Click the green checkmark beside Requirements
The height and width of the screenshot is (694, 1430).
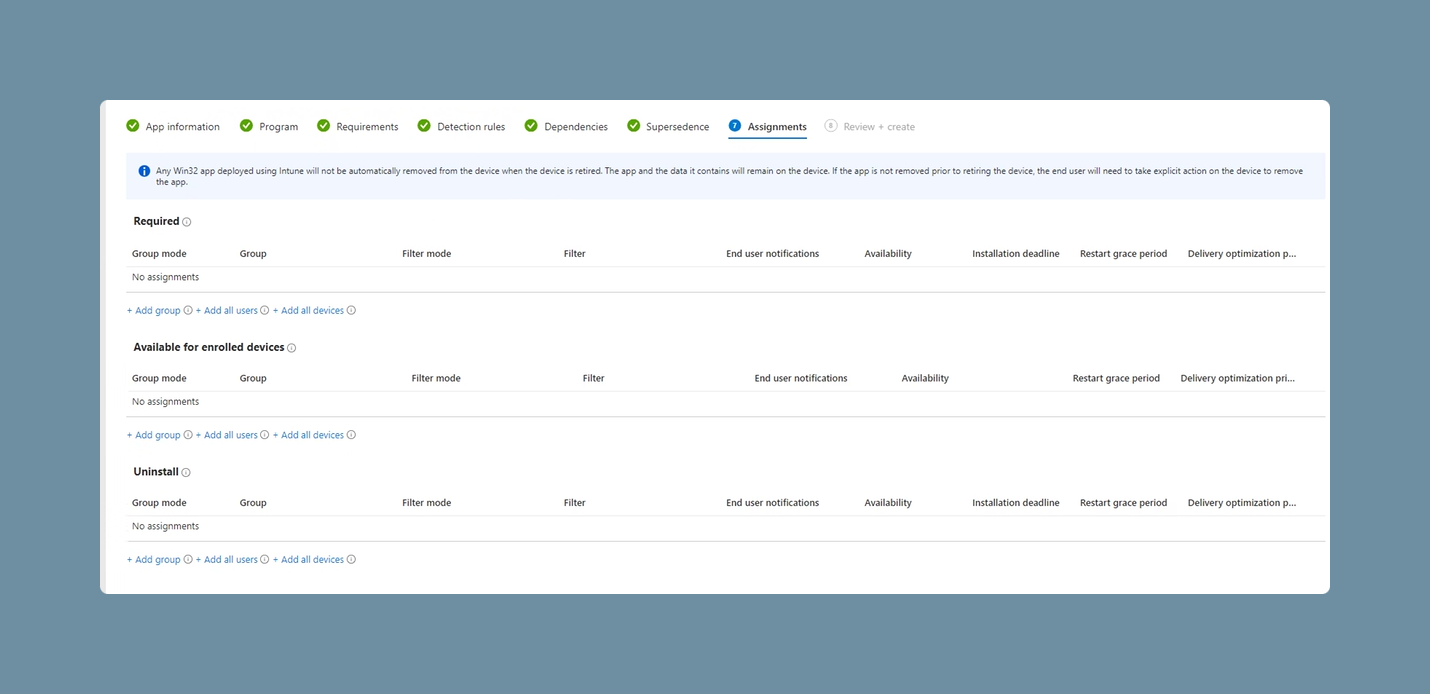(x=324, y=126)
